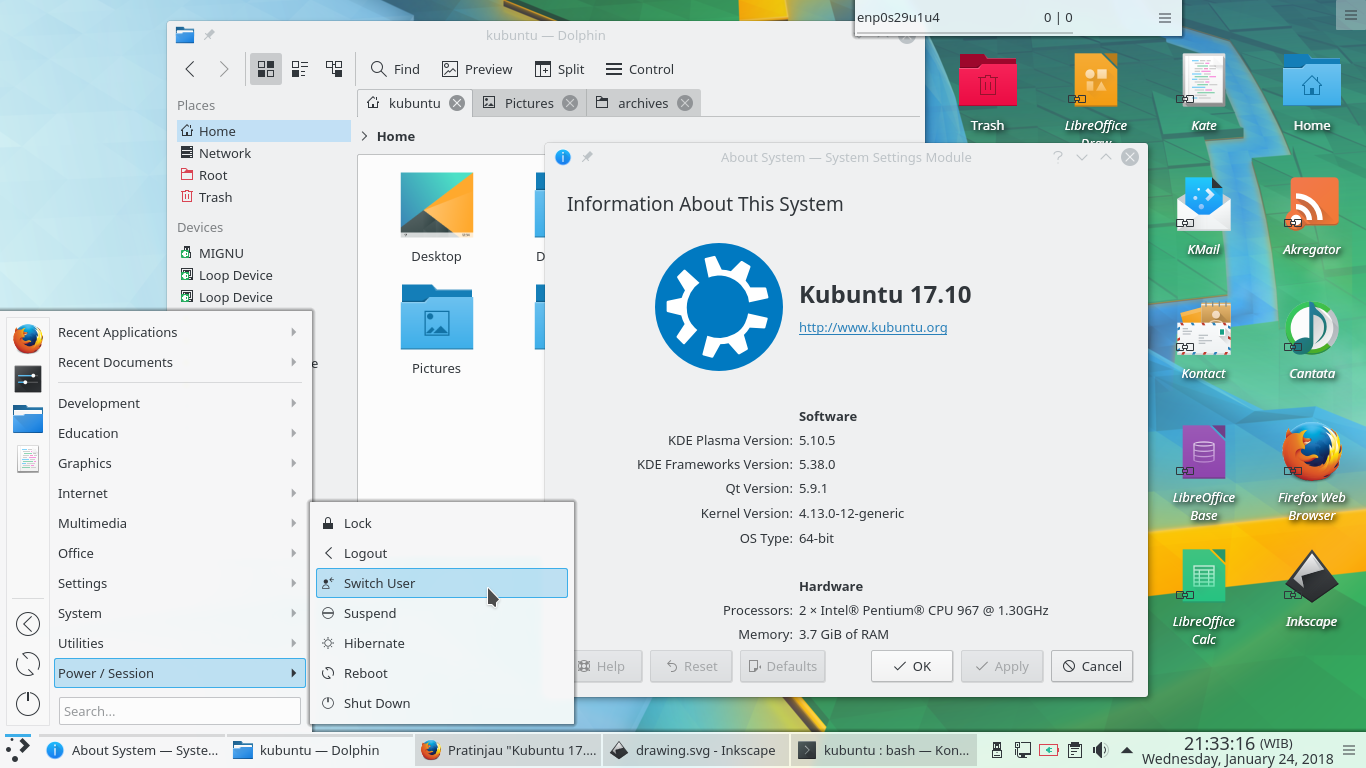1366x768 pixels.
Task: Open the Control menu in Dolphin
Action: coord(639,69)
